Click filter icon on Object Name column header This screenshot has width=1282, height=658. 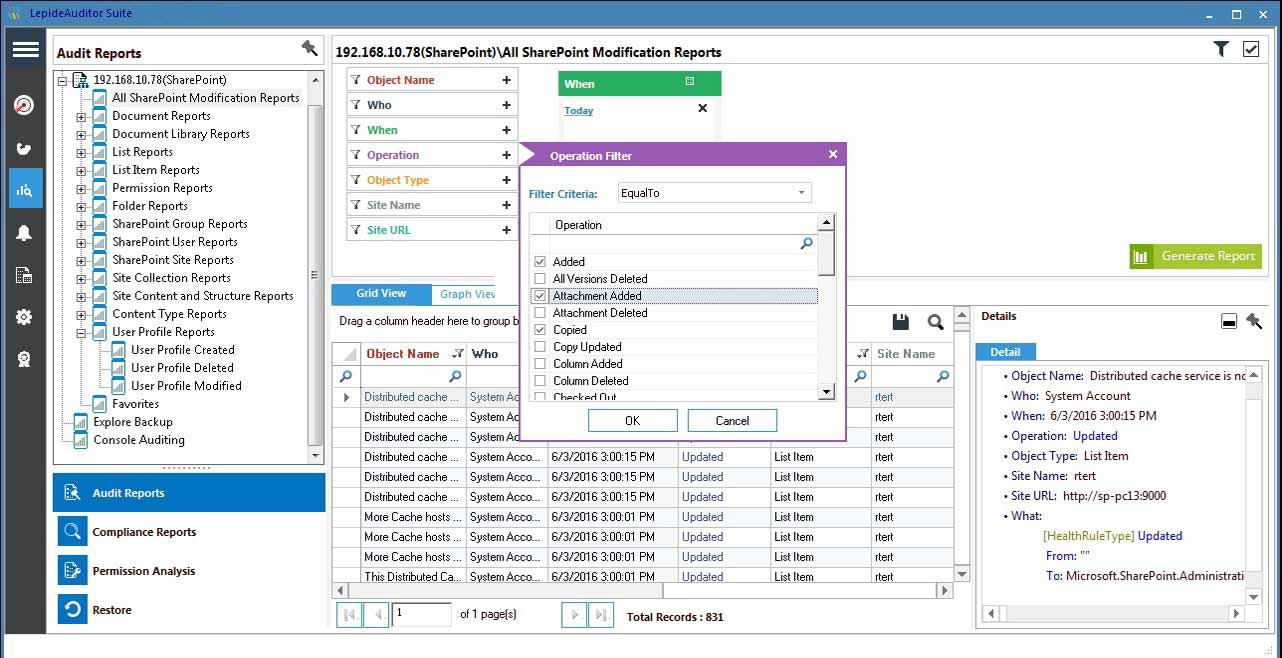(458, 353)
